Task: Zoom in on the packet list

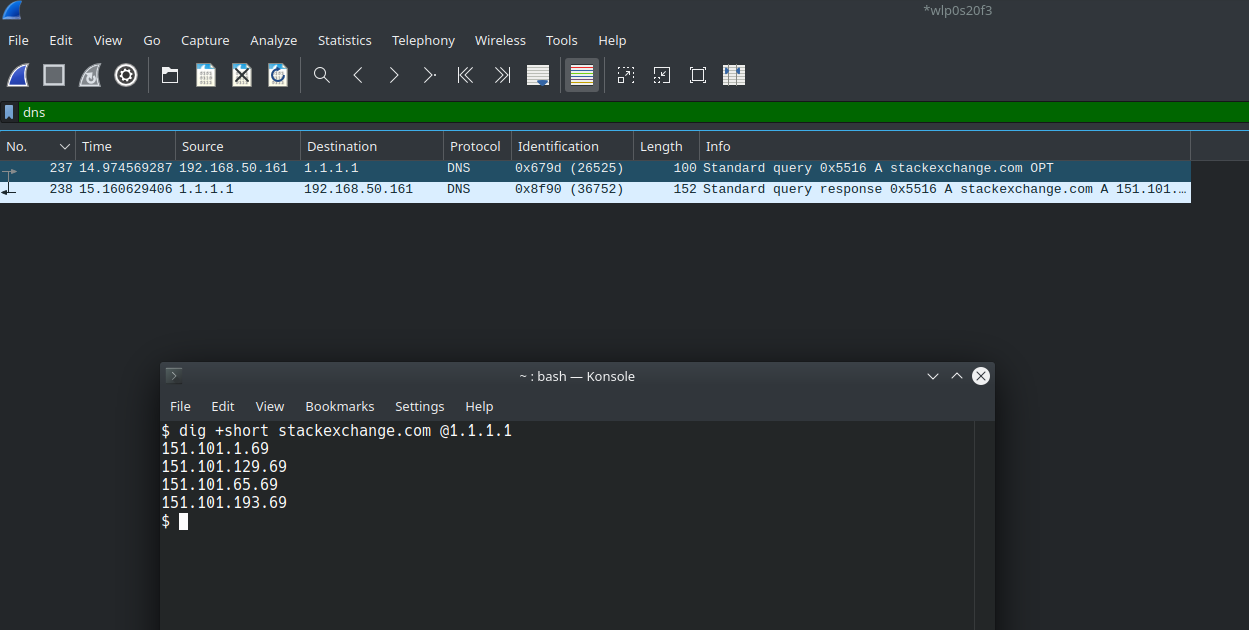Action: click(x=625, y=74)
